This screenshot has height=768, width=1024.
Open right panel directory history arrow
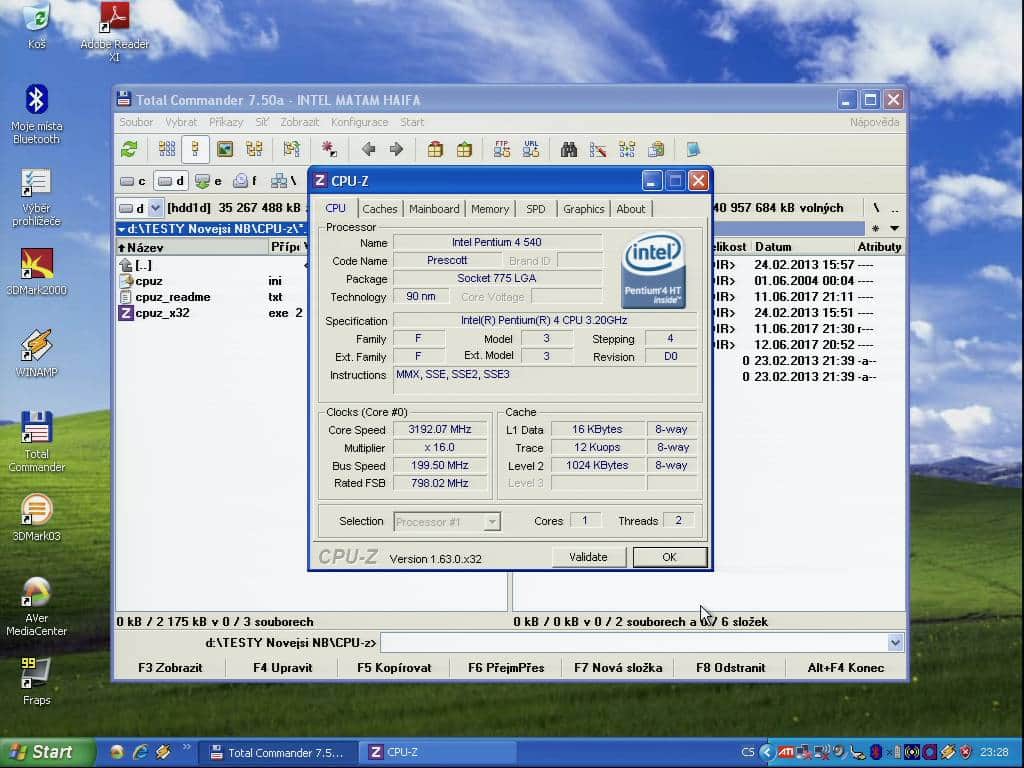tap(895, 229)
